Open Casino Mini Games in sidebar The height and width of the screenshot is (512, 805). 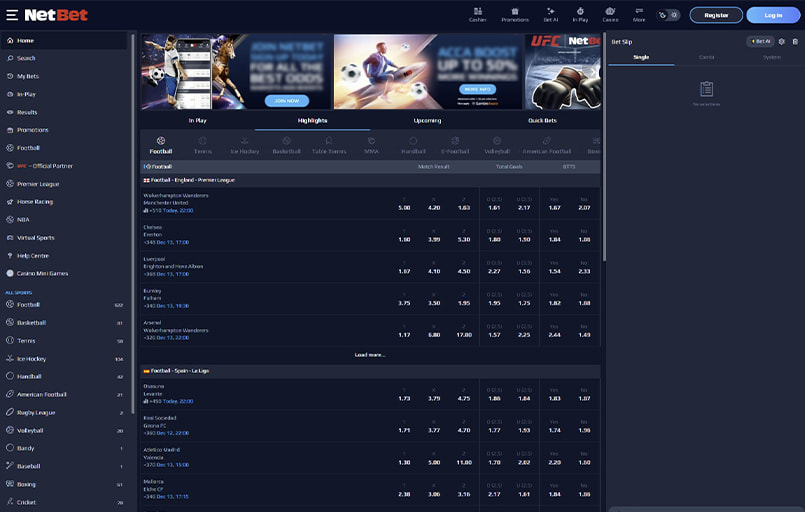click(x=64, y=273)
